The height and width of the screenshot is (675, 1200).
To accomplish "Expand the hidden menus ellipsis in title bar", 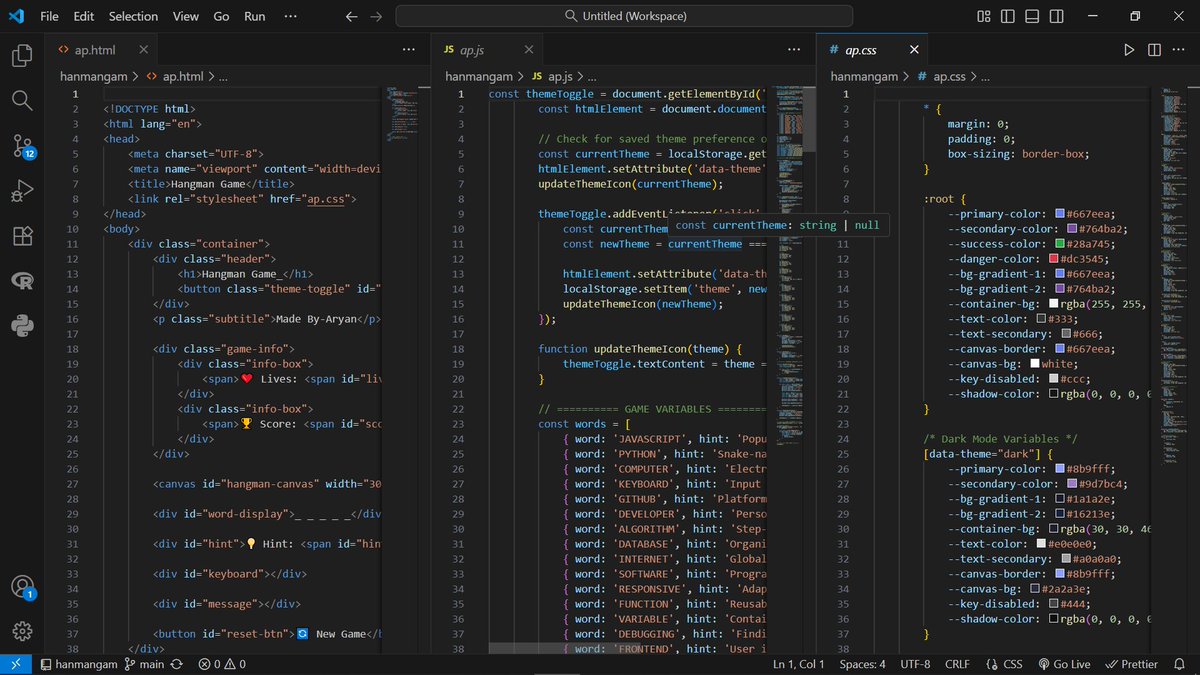I will [x=290, y=17].
